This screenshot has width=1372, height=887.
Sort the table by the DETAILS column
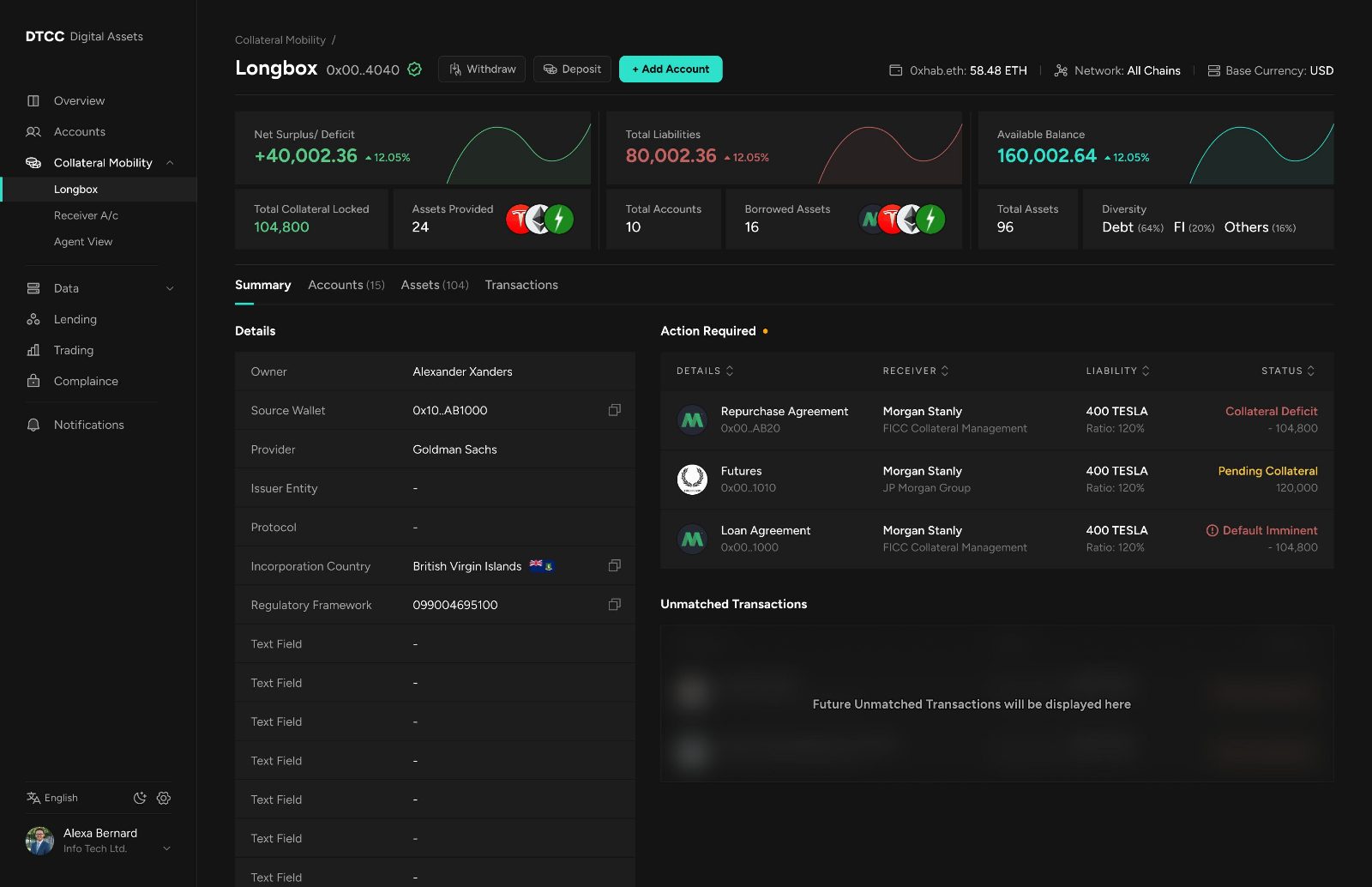point(705,371)
